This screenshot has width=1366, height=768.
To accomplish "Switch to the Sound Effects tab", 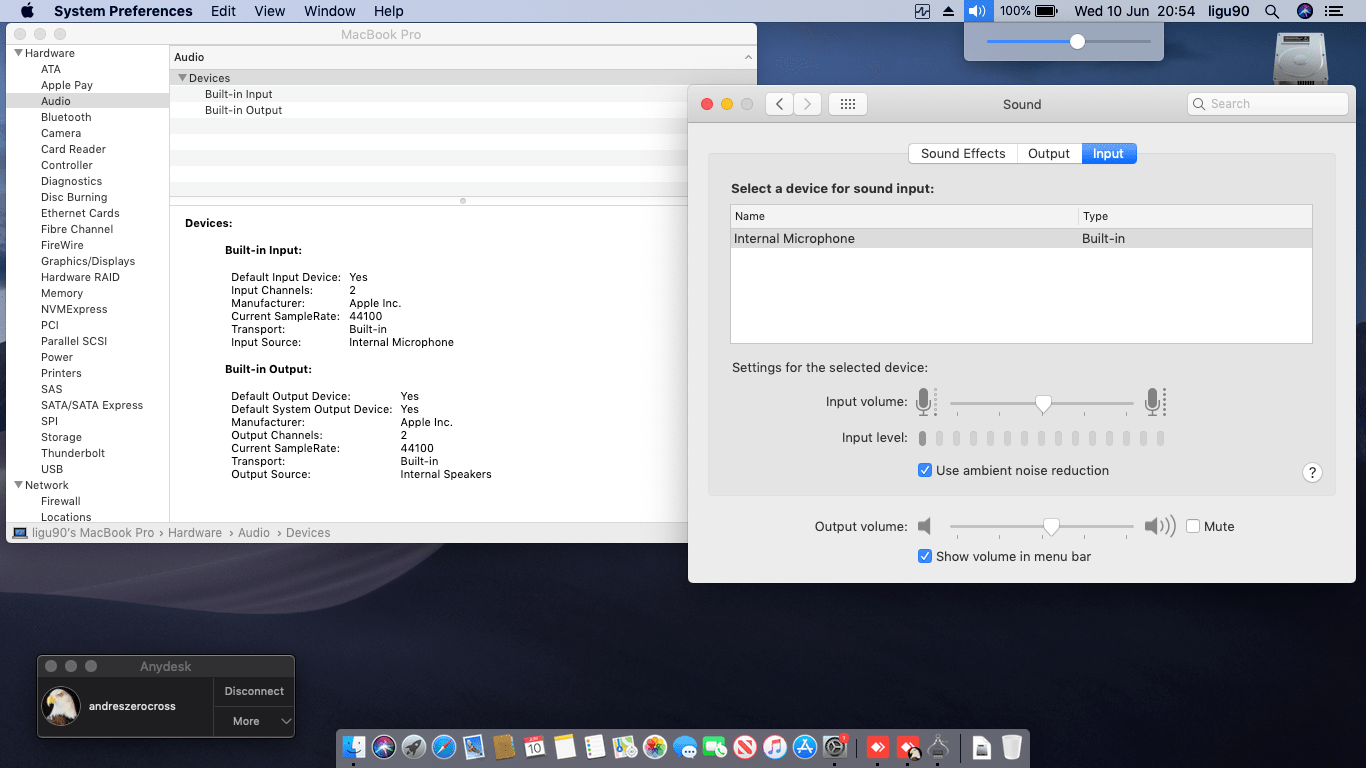I will [962, 153].
